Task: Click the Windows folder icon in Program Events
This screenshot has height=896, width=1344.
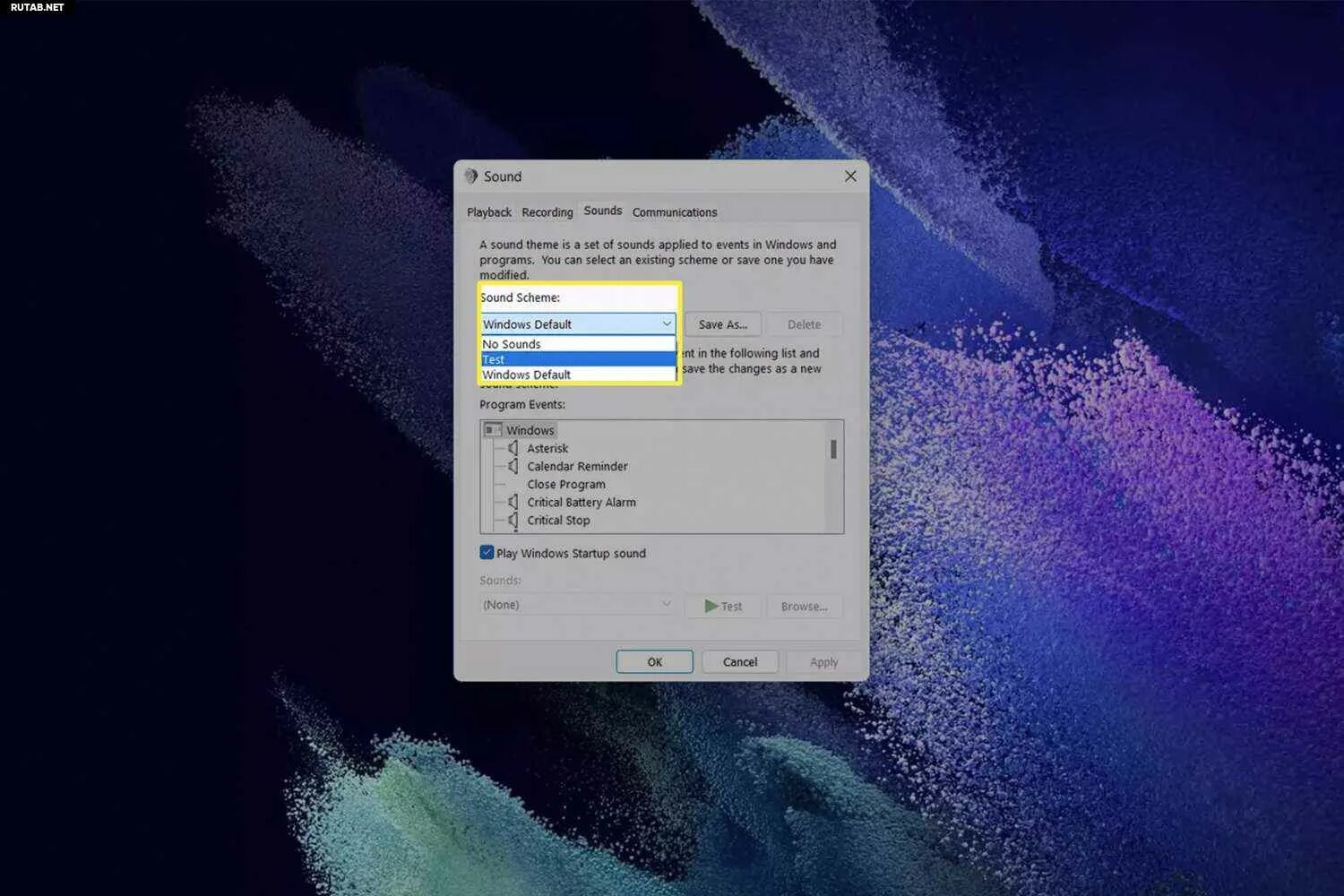Action: [494, 429]
